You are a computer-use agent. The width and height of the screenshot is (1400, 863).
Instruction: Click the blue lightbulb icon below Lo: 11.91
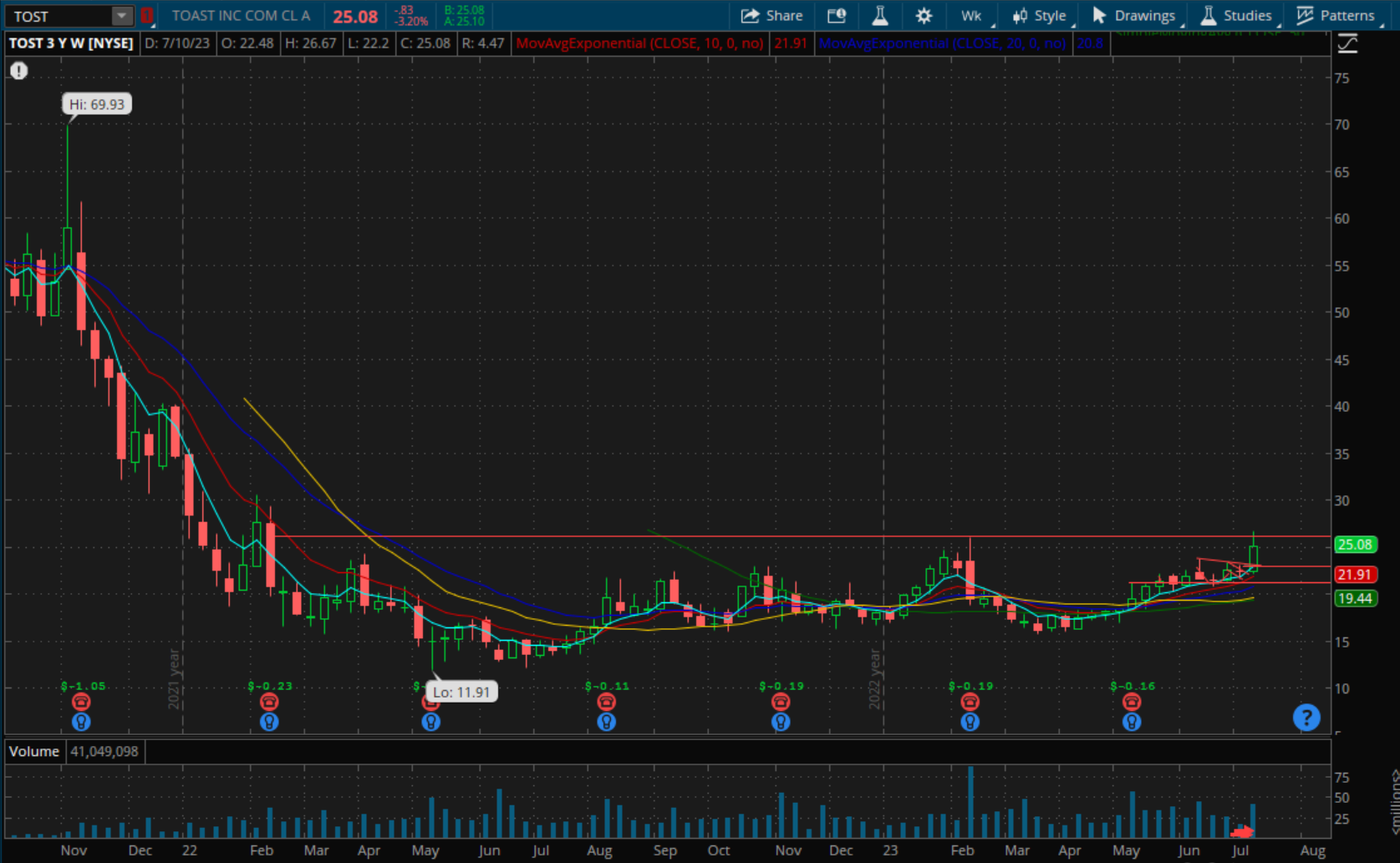click(x=431, y=722)
